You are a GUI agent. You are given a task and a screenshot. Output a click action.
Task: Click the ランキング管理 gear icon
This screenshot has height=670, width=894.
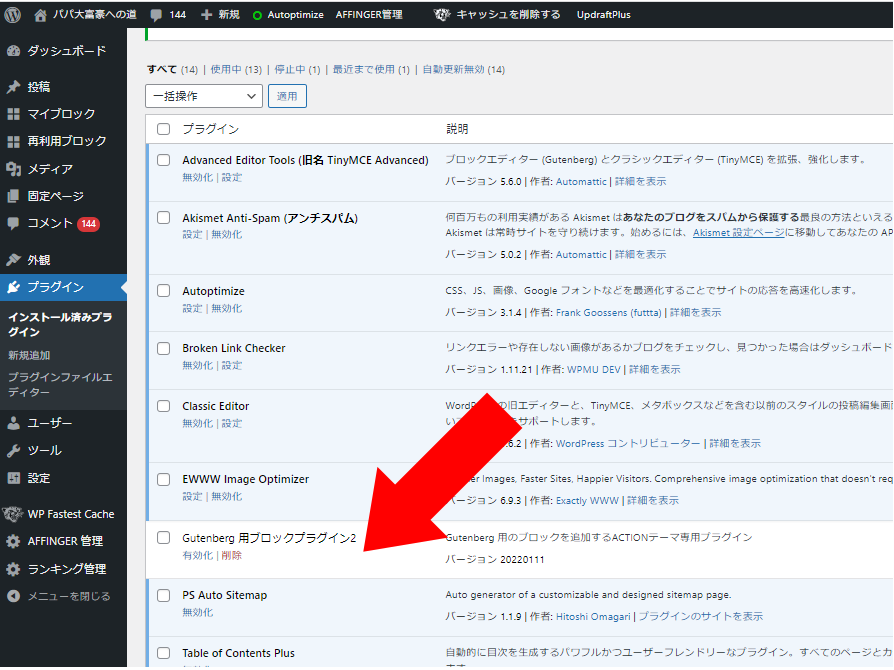tap(14, 569)
